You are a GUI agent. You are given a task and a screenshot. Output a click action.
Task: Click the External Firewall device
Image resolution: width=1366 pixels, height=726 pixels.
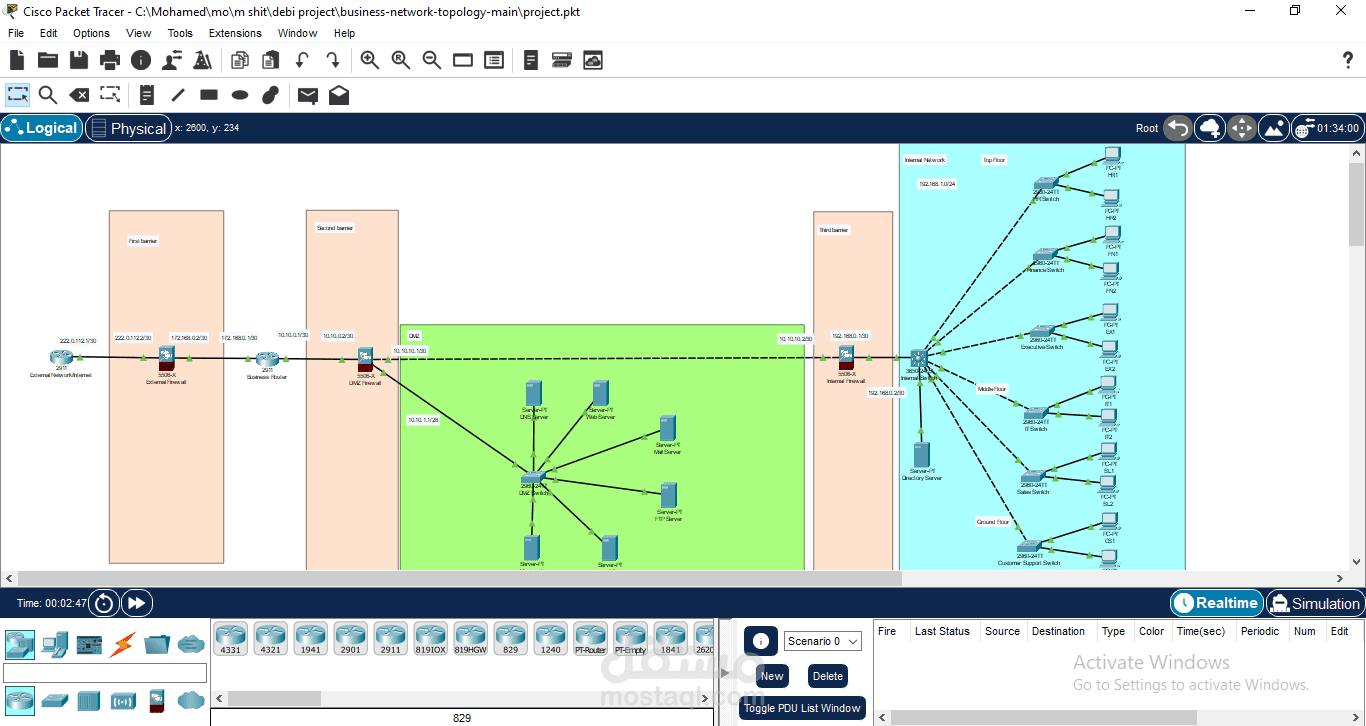pos(166,358)
